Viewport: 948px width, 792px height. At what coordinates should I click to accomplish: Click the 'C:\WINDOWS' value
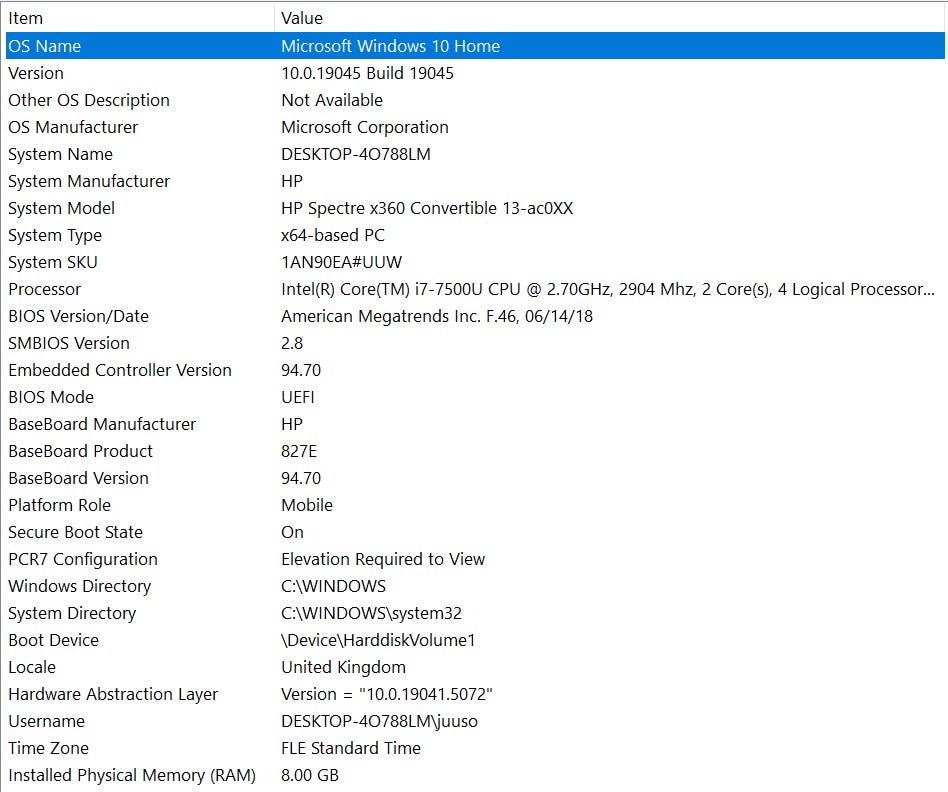pyautogui.click(x=334, y=586)
